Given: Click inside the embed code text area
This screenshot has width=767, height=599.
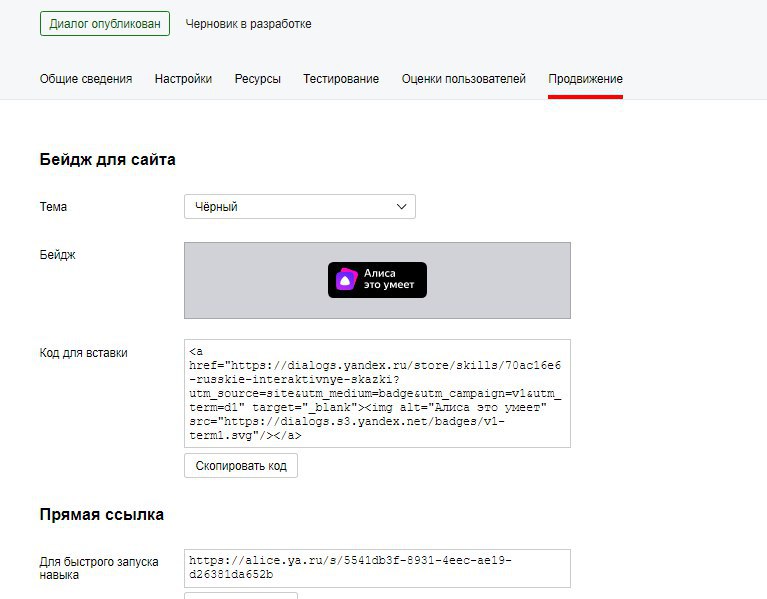Looking at the screenshot, I should click(377, 393).
